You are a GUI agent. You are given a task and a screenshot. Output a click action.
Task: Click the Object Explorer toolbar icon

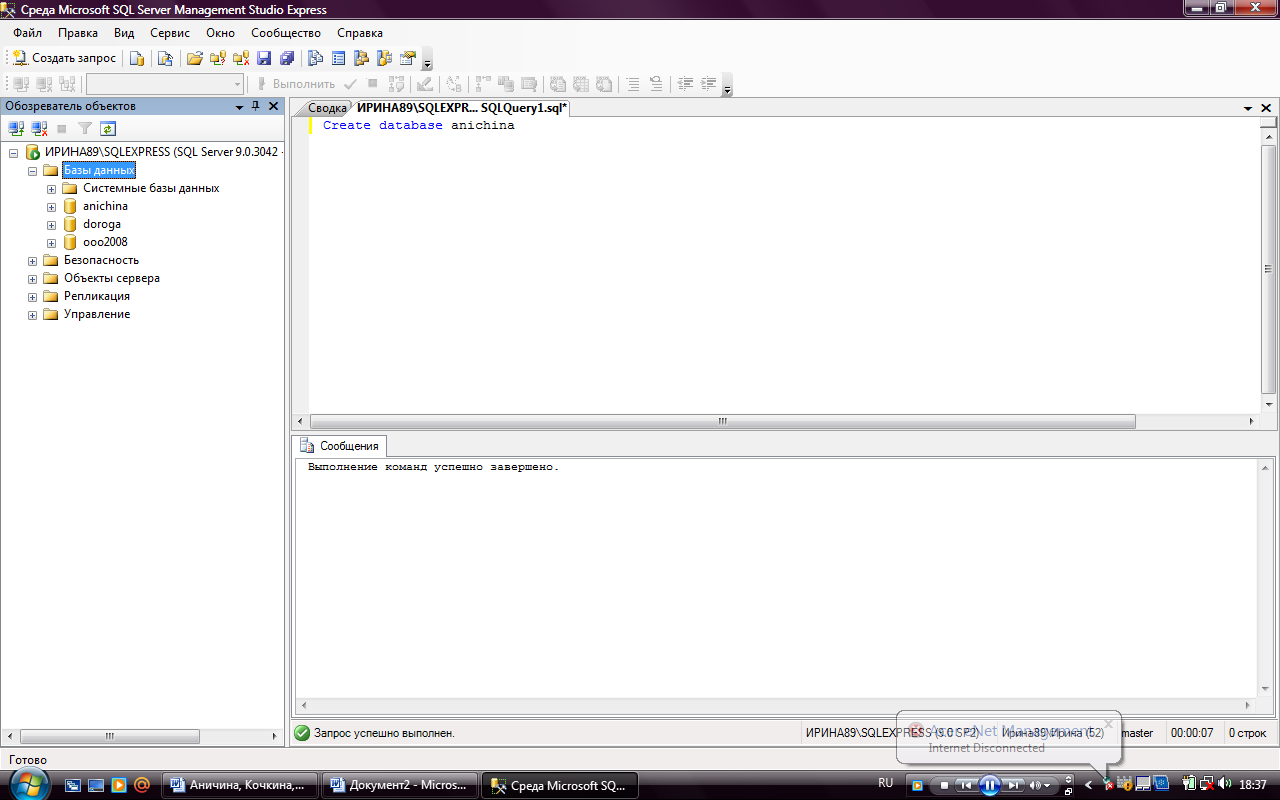362,58
